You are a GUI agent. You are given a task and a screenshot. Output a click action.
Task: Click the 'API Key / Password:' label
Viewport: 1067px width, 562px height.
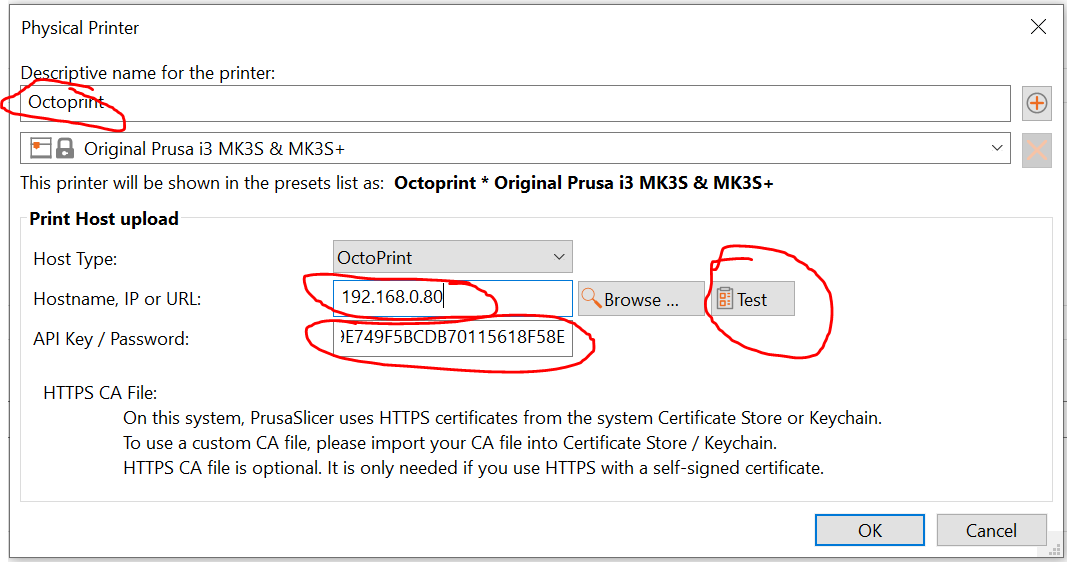tap(111, 339)
